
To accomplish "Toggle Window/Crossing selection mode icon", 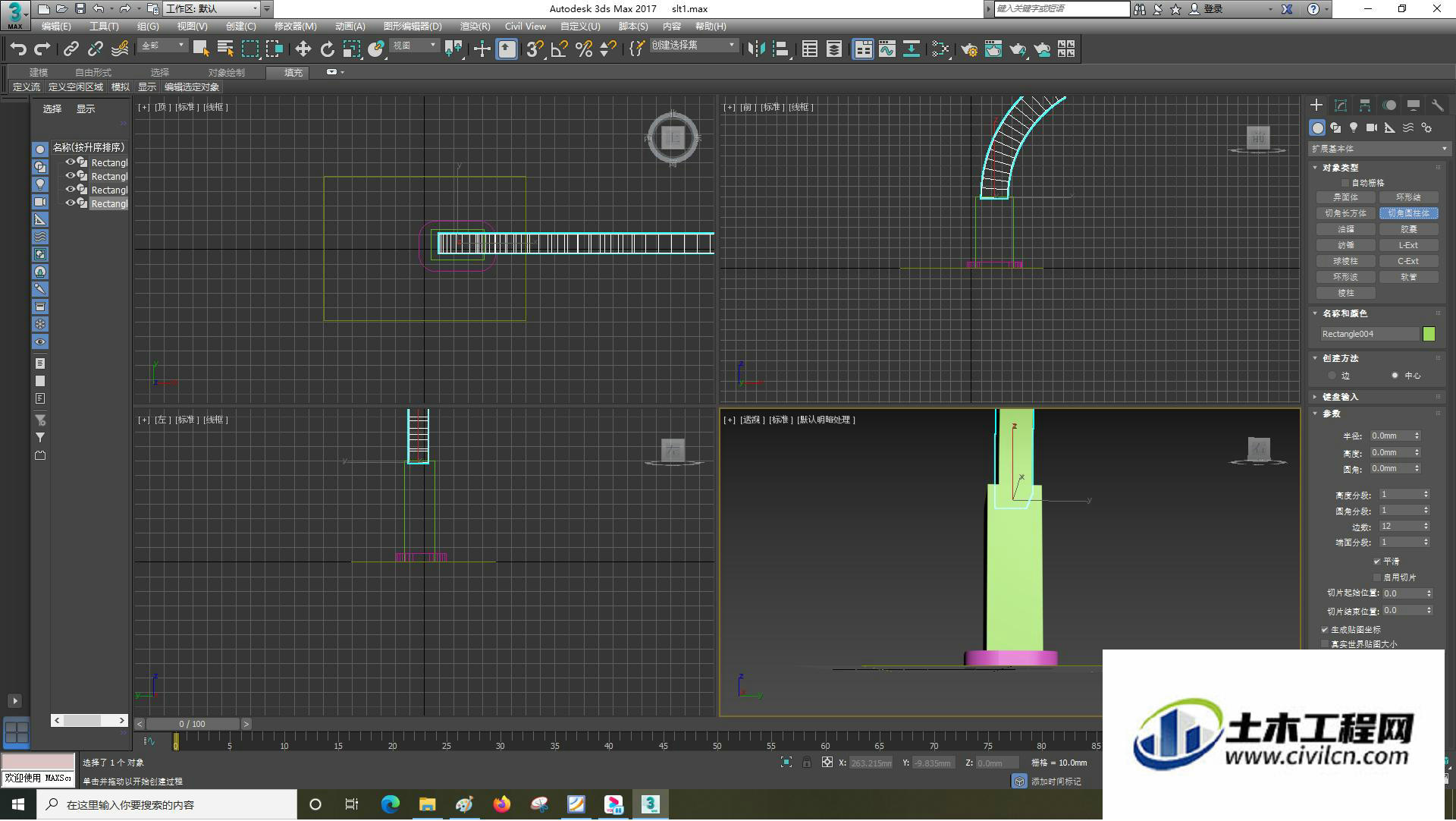I will coord(275,49).
